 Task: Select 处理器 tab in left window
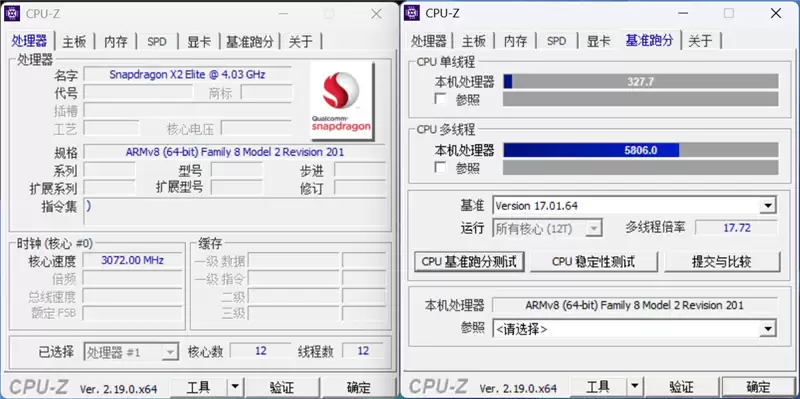[30, 41]
